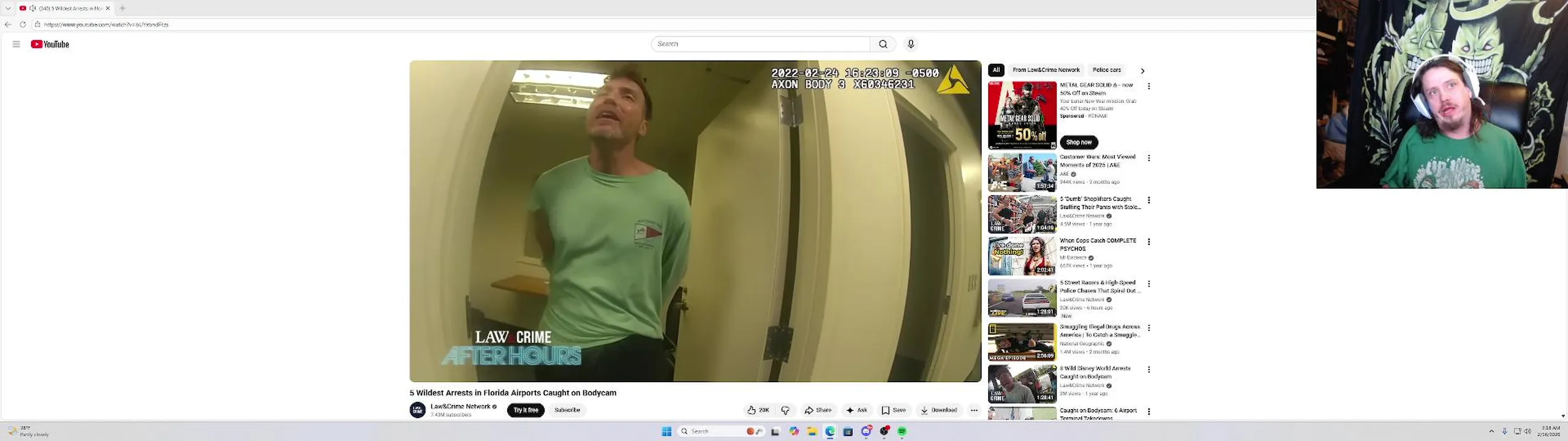Click the Try it free button

[526, 410]
